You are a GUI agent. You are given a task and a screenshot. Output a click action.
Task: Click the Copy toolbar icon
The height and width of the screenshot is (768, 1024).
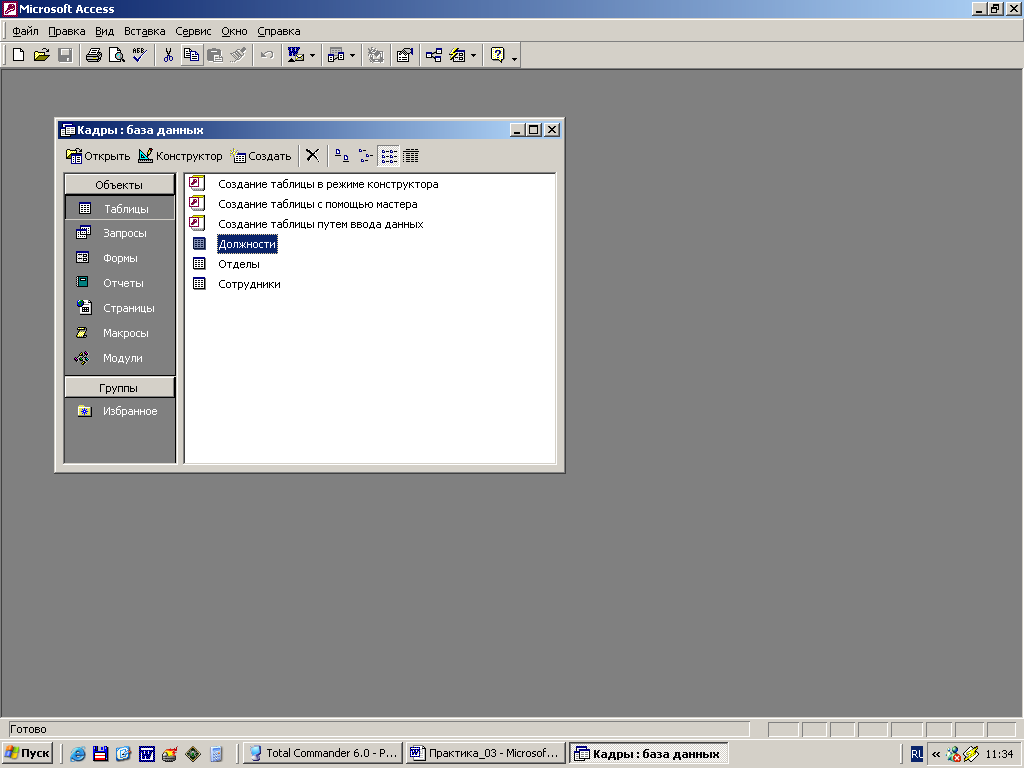[191, 55]
